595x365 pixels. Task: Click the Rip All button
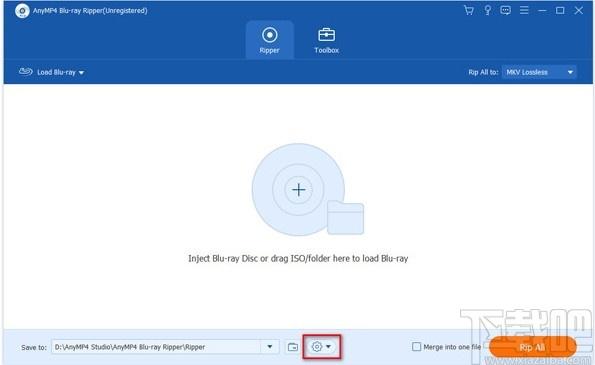(532, 347)
